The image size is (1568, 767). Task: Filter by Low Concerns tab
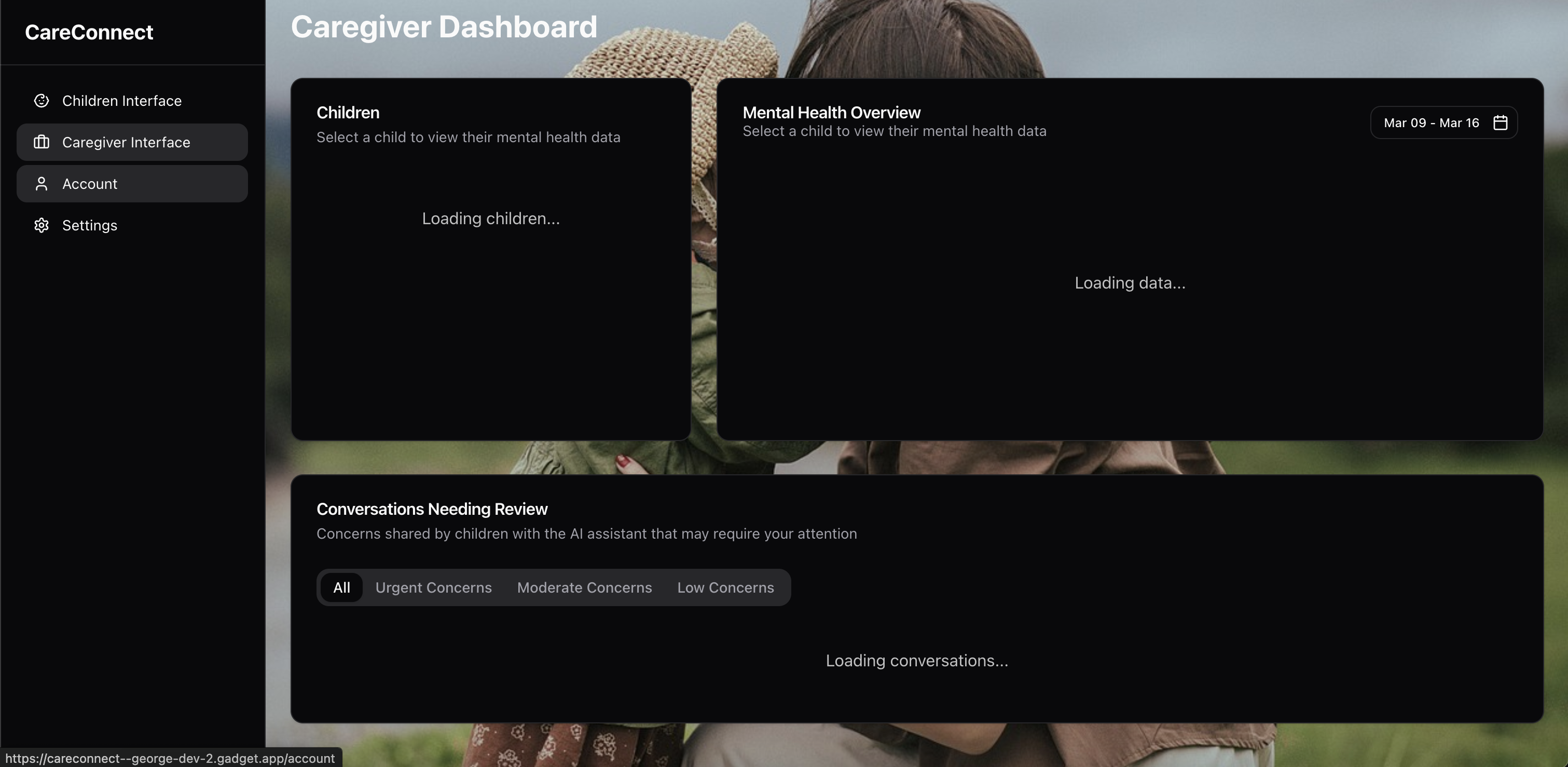coord(725,587)
